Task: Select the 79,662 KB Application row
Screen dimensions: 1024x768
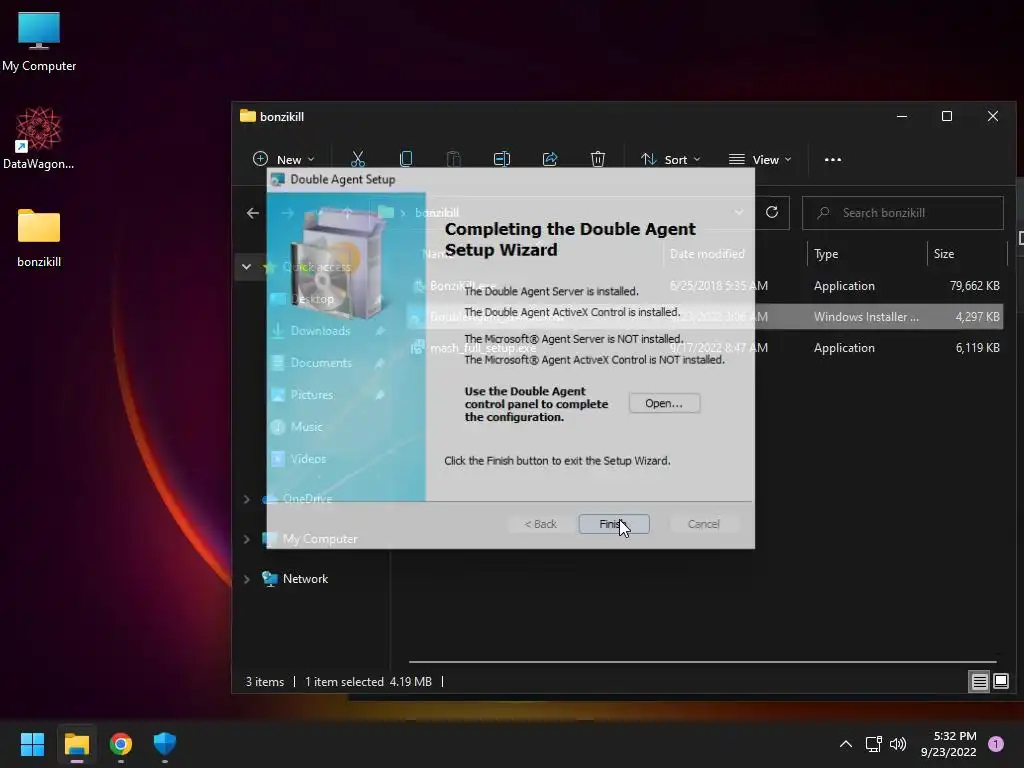Action: [705, 285]
